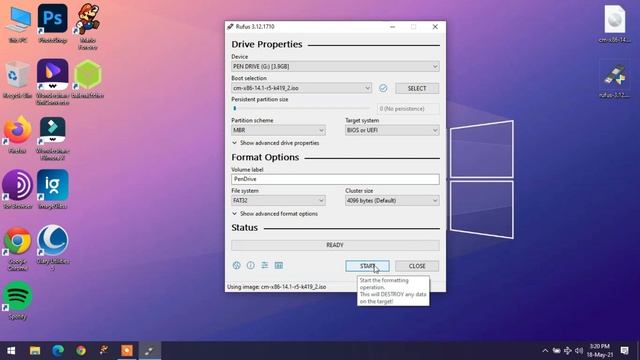The width and height of the screenshot is (640, 360).
Task: Open the Photoshop desktop shortcut
Action: pos(53,24)
